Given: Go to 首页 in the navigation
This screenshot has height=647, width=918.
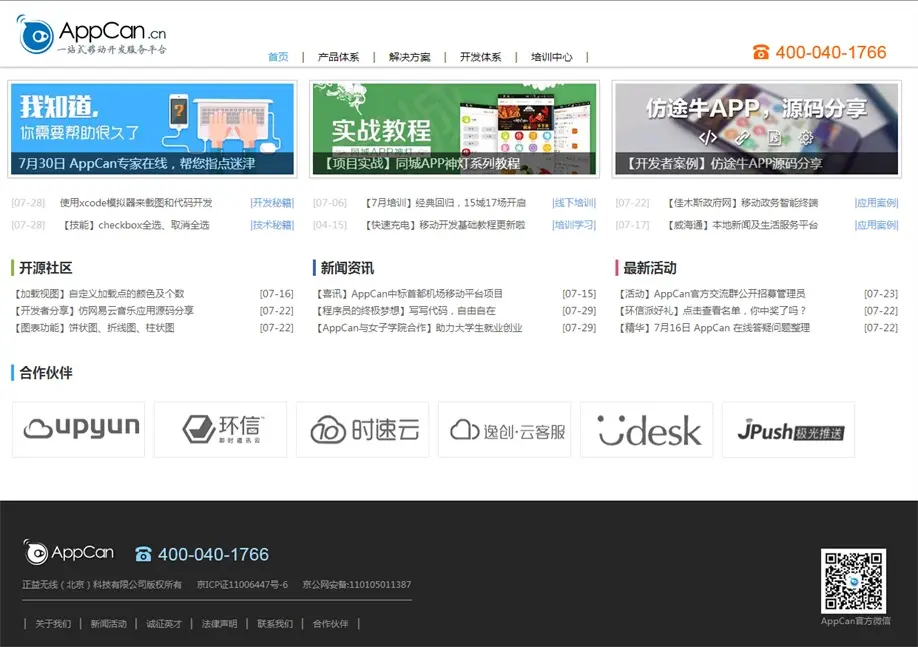Looking at the screenshot, I should (x=278, y=57).
